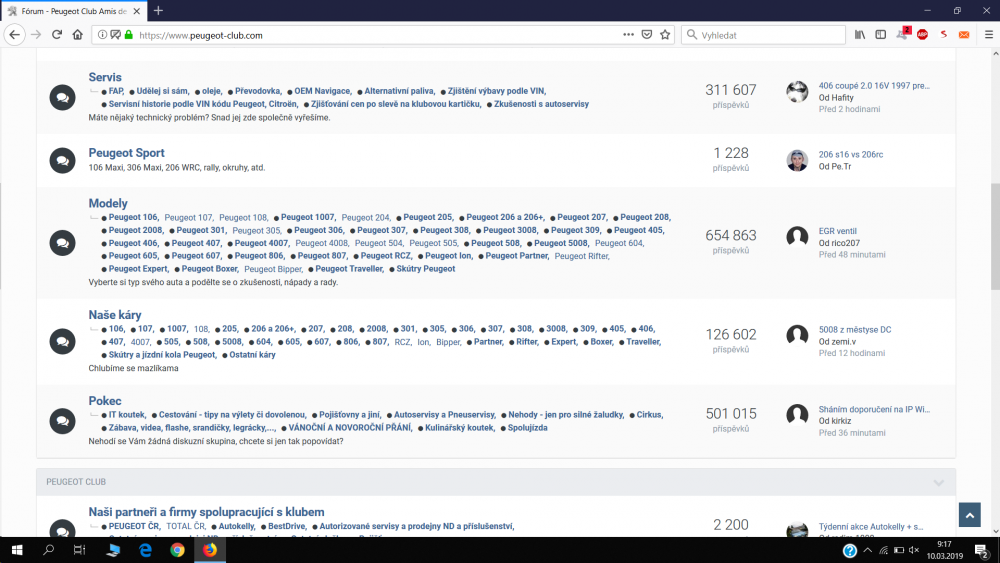
Task: Open Autokelly partner subforum
Action: click(x=237, y=527)
